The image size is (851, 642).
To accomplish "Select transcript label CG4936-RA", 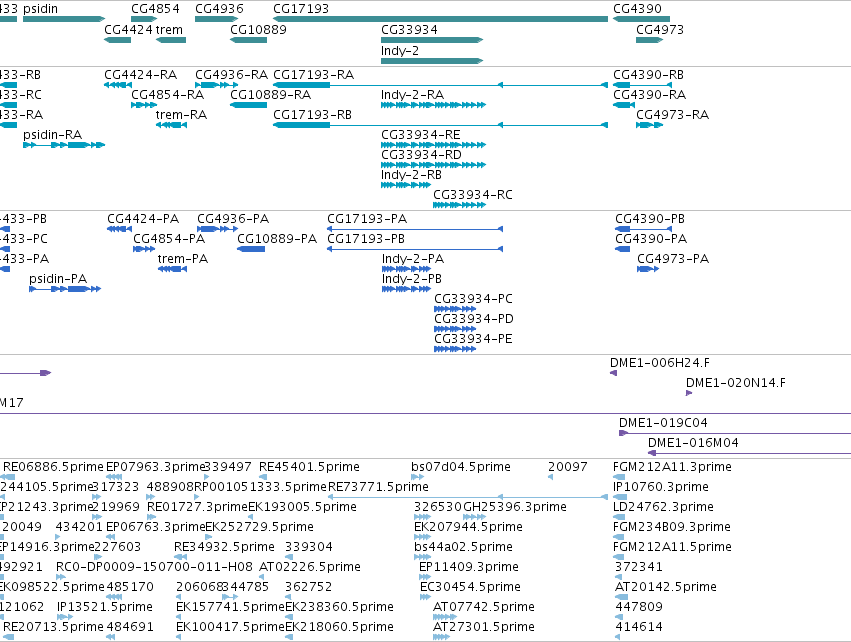I will coord(232,75).
